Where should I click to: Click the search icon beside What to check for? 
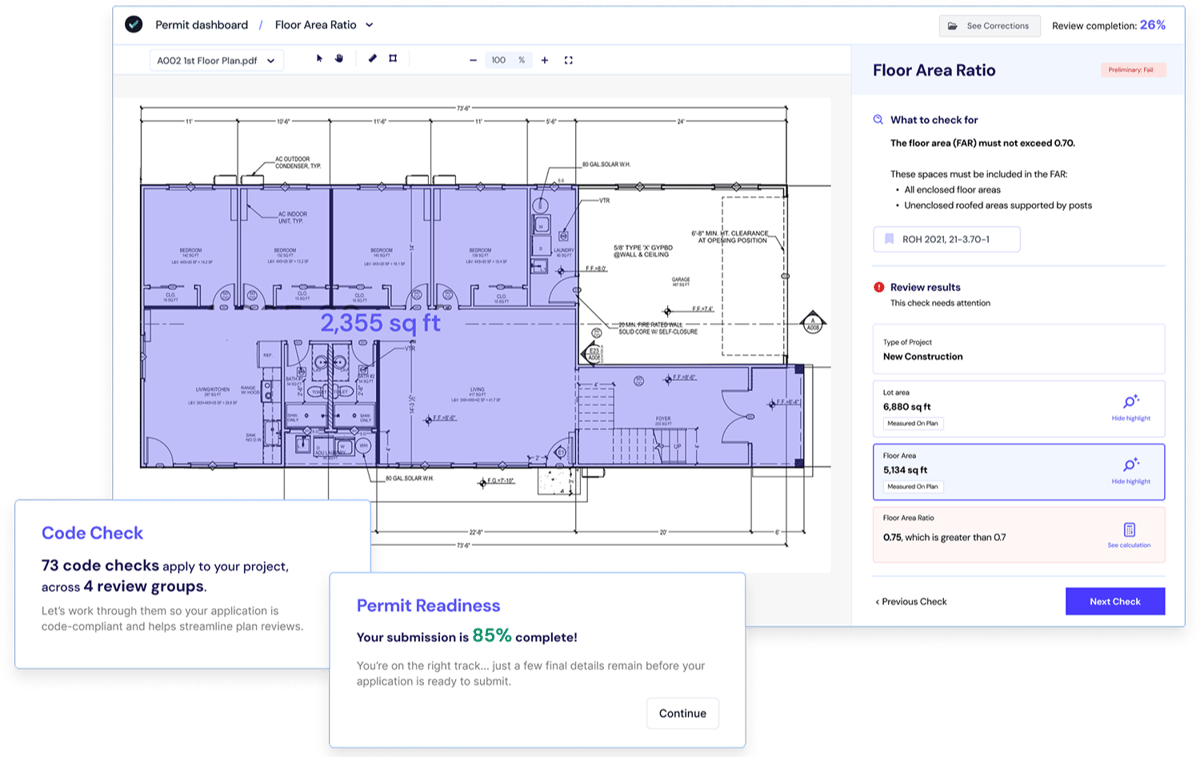(x=878, y=120)
